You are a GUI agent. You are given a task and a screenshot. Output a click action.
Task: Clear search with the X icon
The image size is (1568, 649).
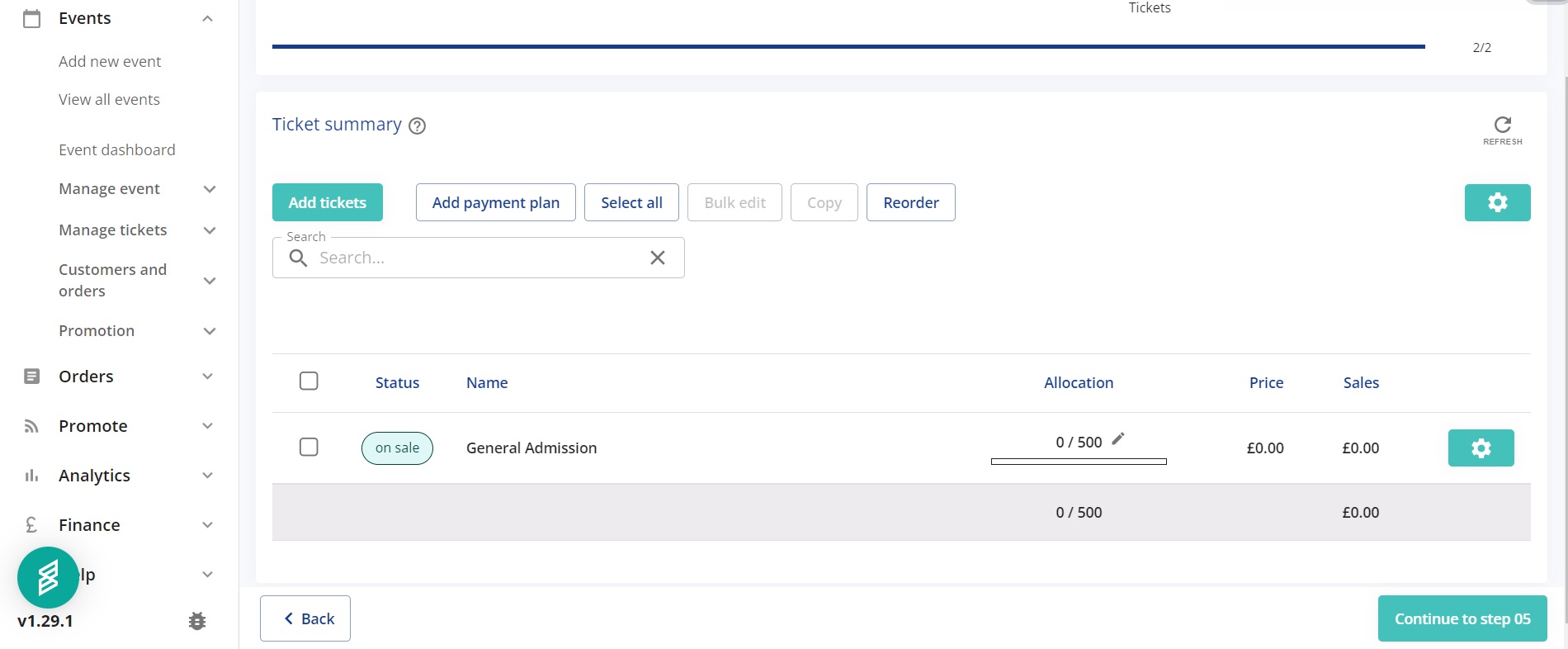click(658, 258)
